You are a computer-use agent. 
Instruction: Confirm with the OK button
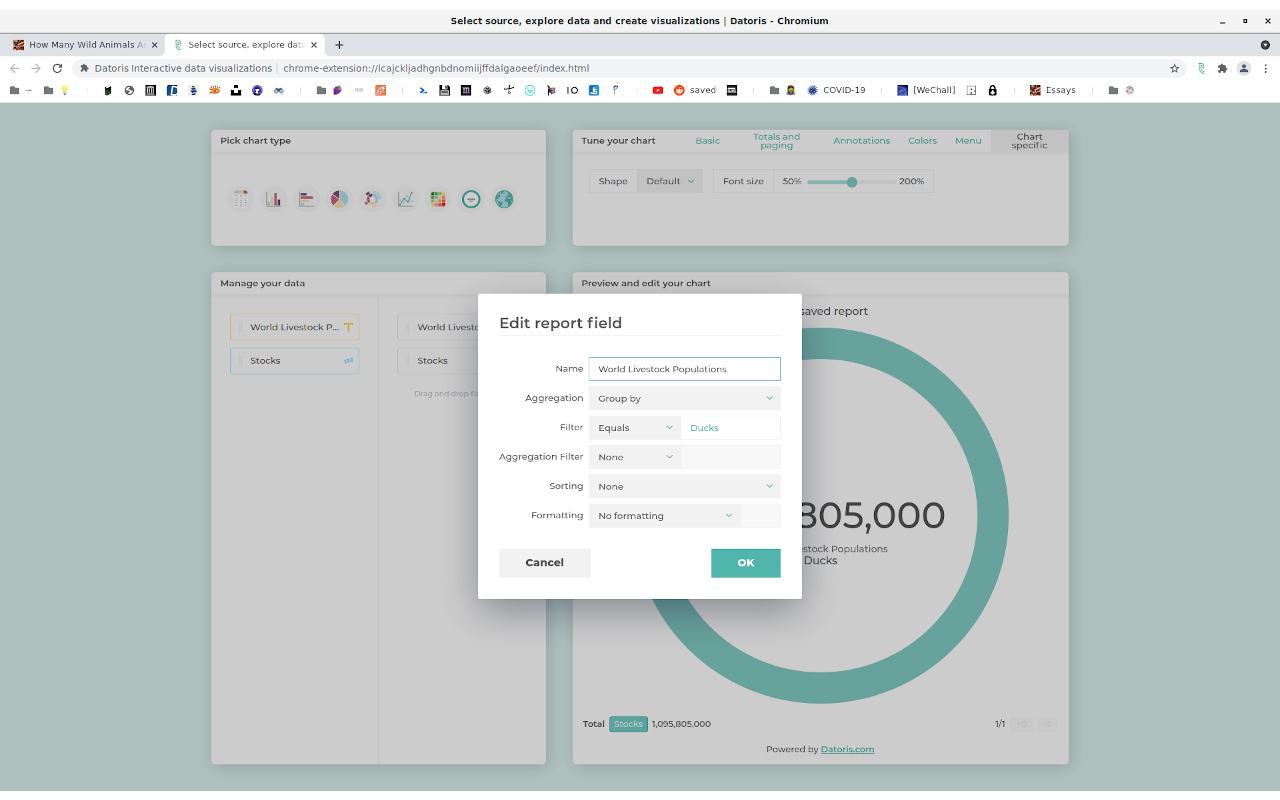(746, 563)
